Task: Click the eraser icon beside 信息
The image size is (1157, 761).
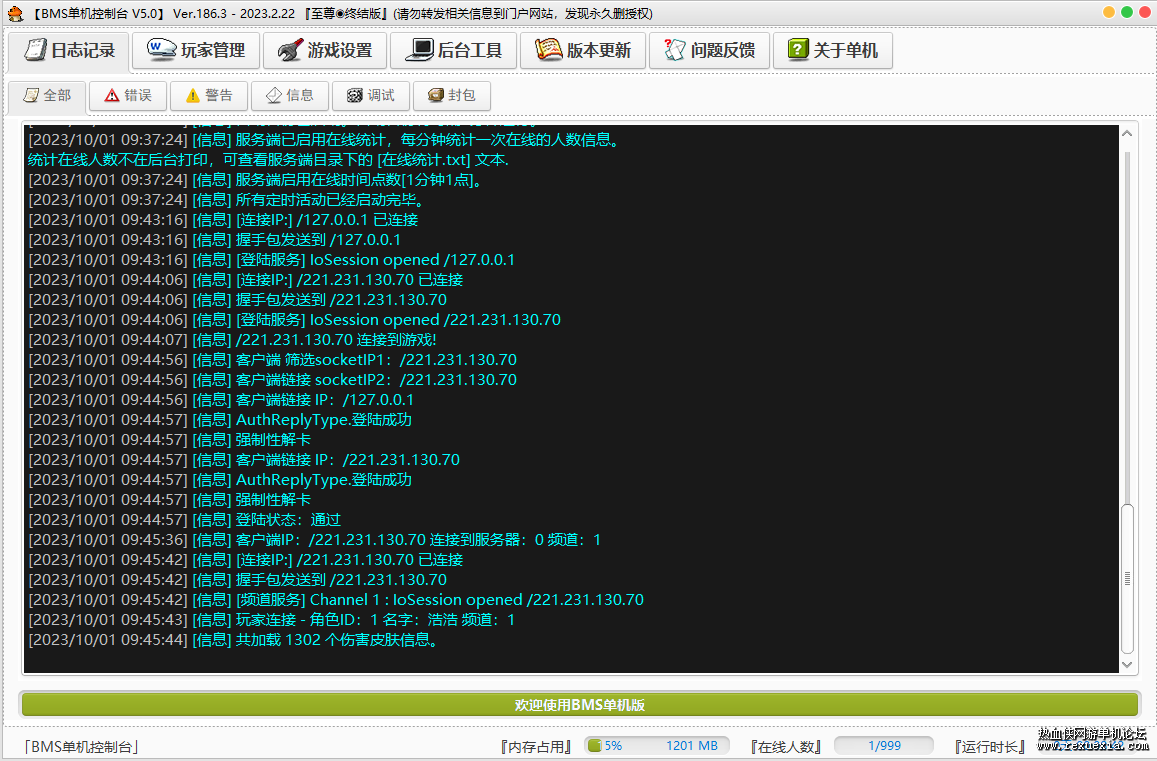Action: (274, 95)
